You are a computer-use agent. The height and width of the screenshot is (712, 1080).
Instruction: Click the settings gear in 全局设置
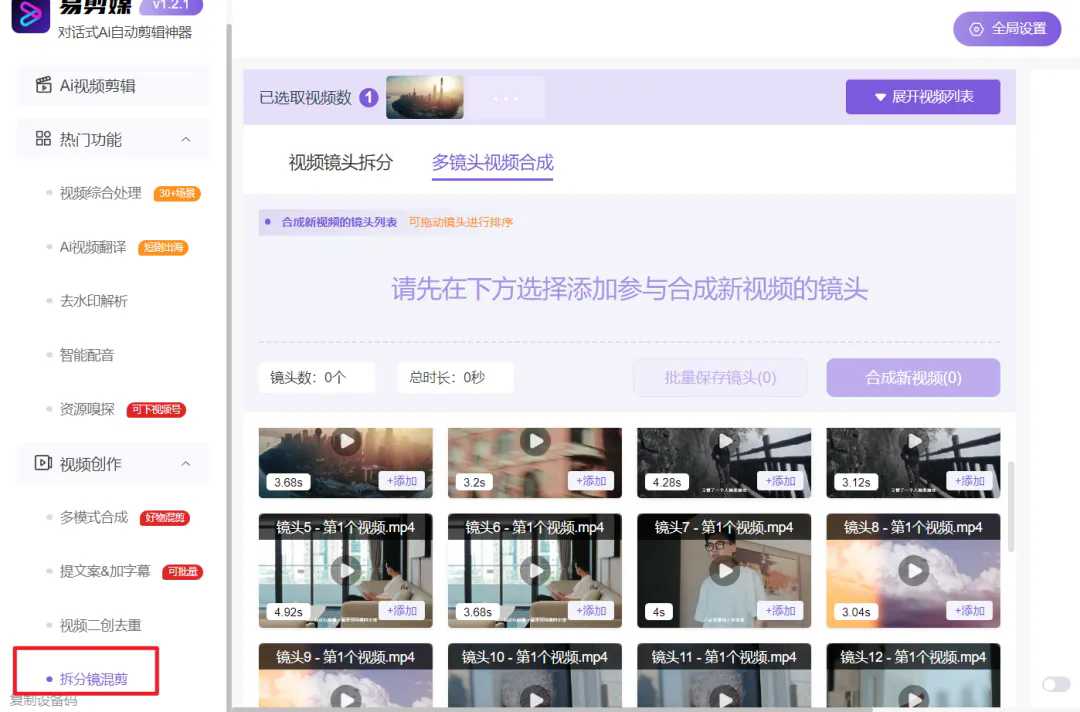coord(976,29)
